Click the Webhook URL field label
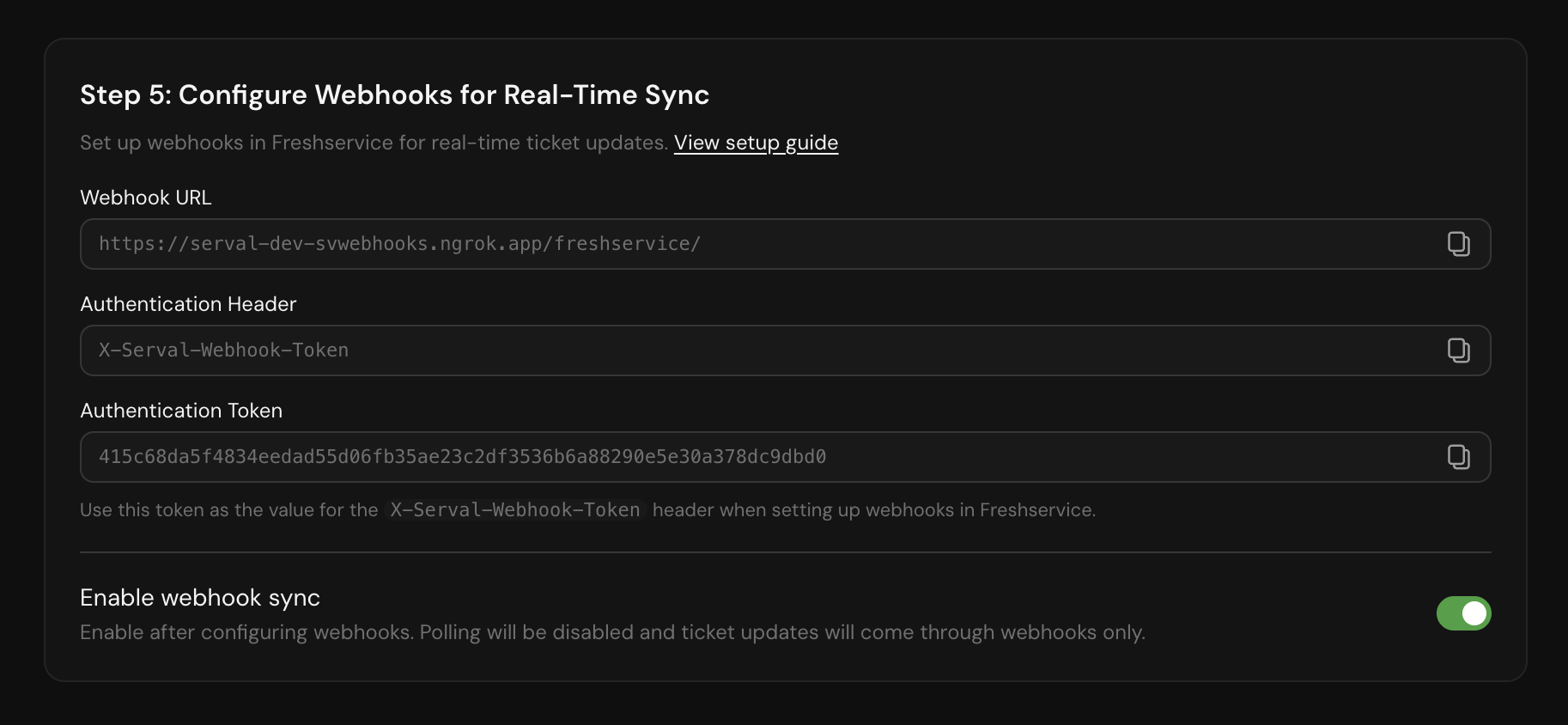The image size is (1568, 725). pos(145,198)
